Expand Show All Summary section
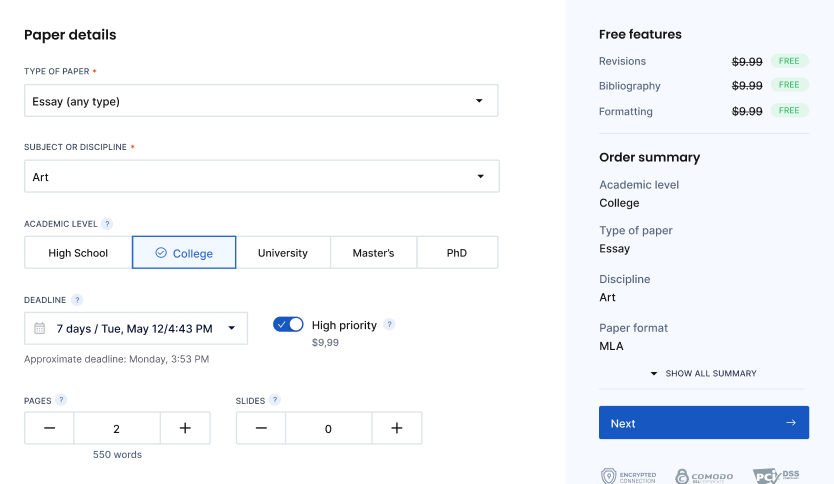 pos(703,373)
